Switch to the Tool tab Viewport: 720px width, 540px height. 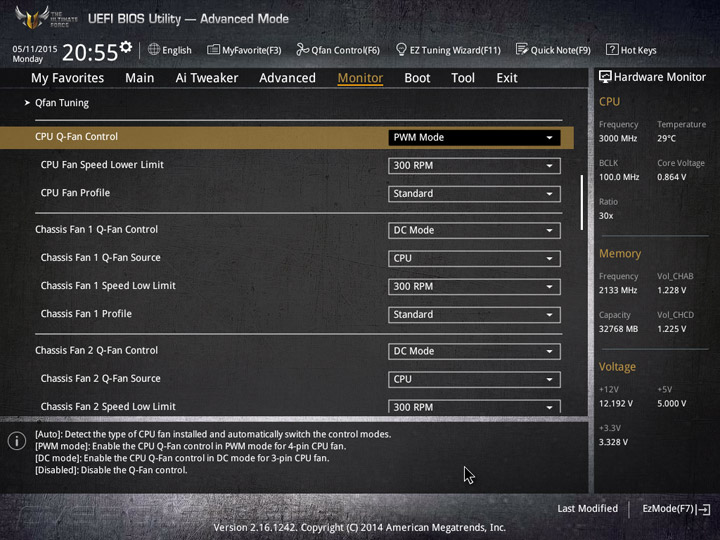463,78
